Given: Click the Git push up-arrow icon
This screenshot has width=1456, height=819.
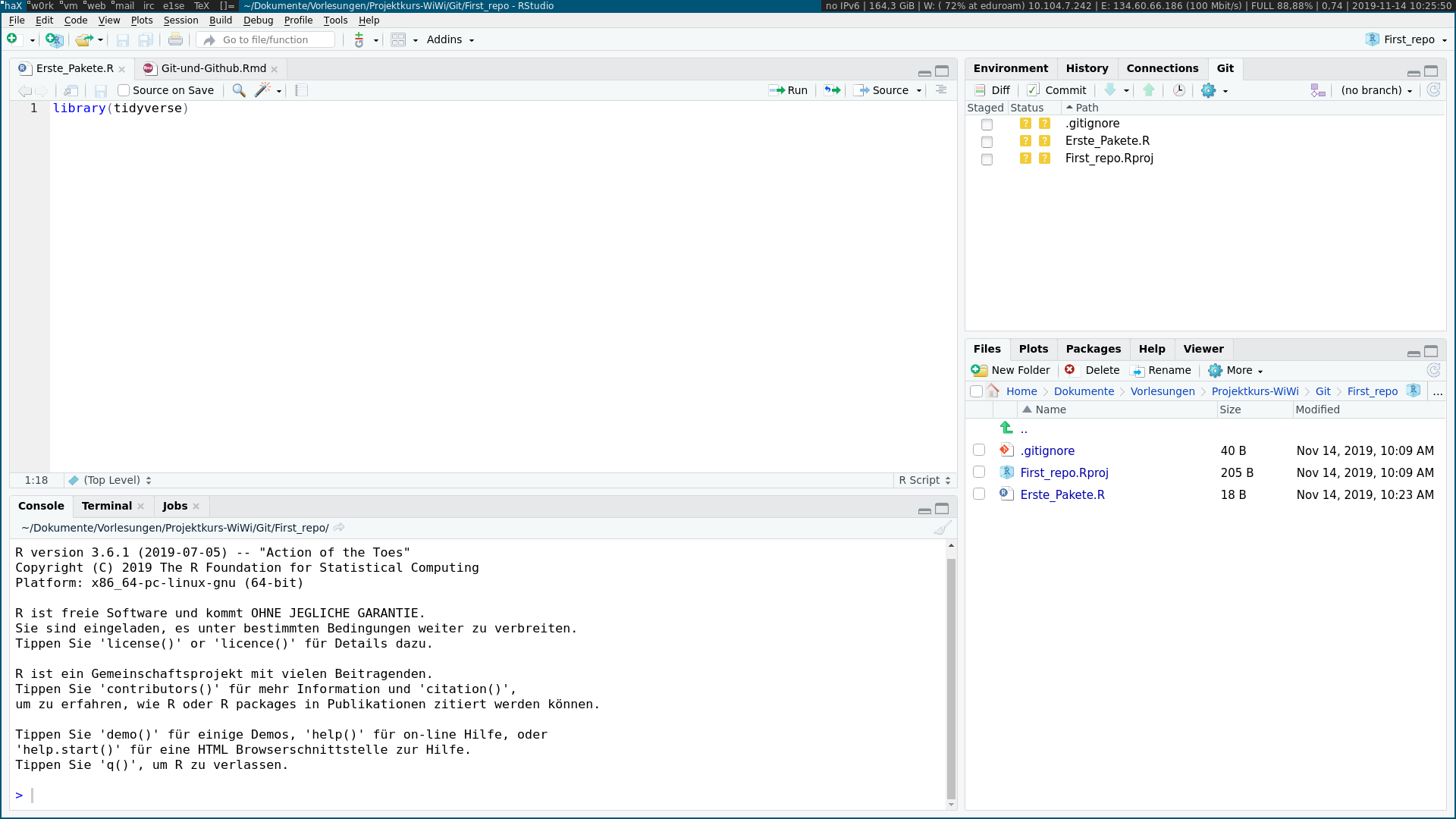Looking at the screenshot, I should pyautogui.click(x=1149, y=90).
